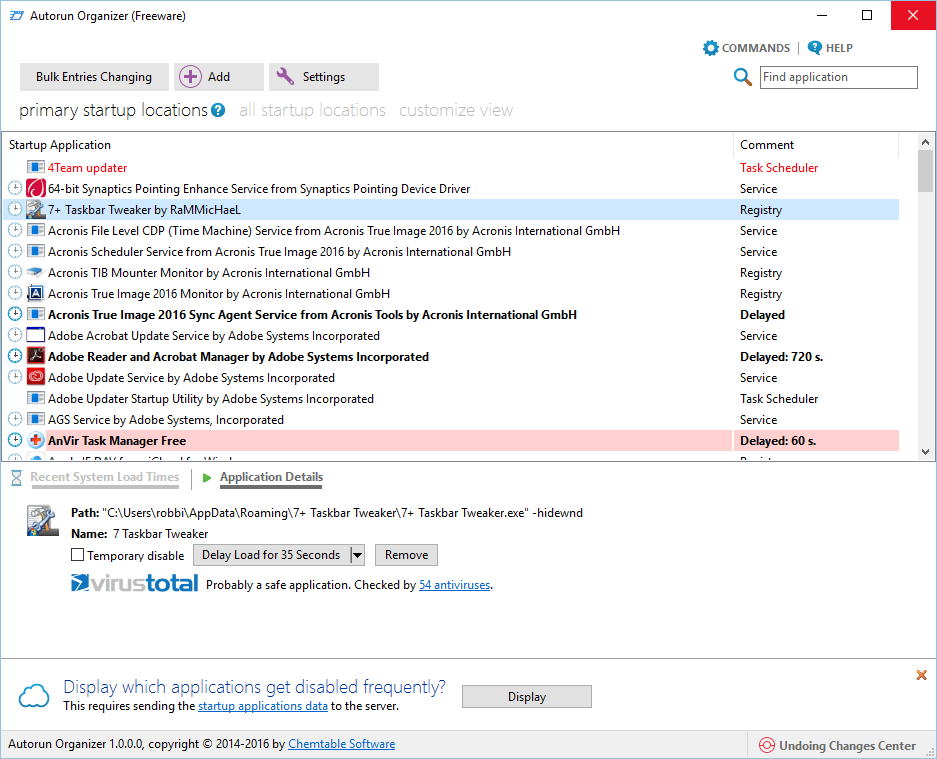937x759 pixels.
Task: Click the Display button in the banner
Action: [527, 697]
